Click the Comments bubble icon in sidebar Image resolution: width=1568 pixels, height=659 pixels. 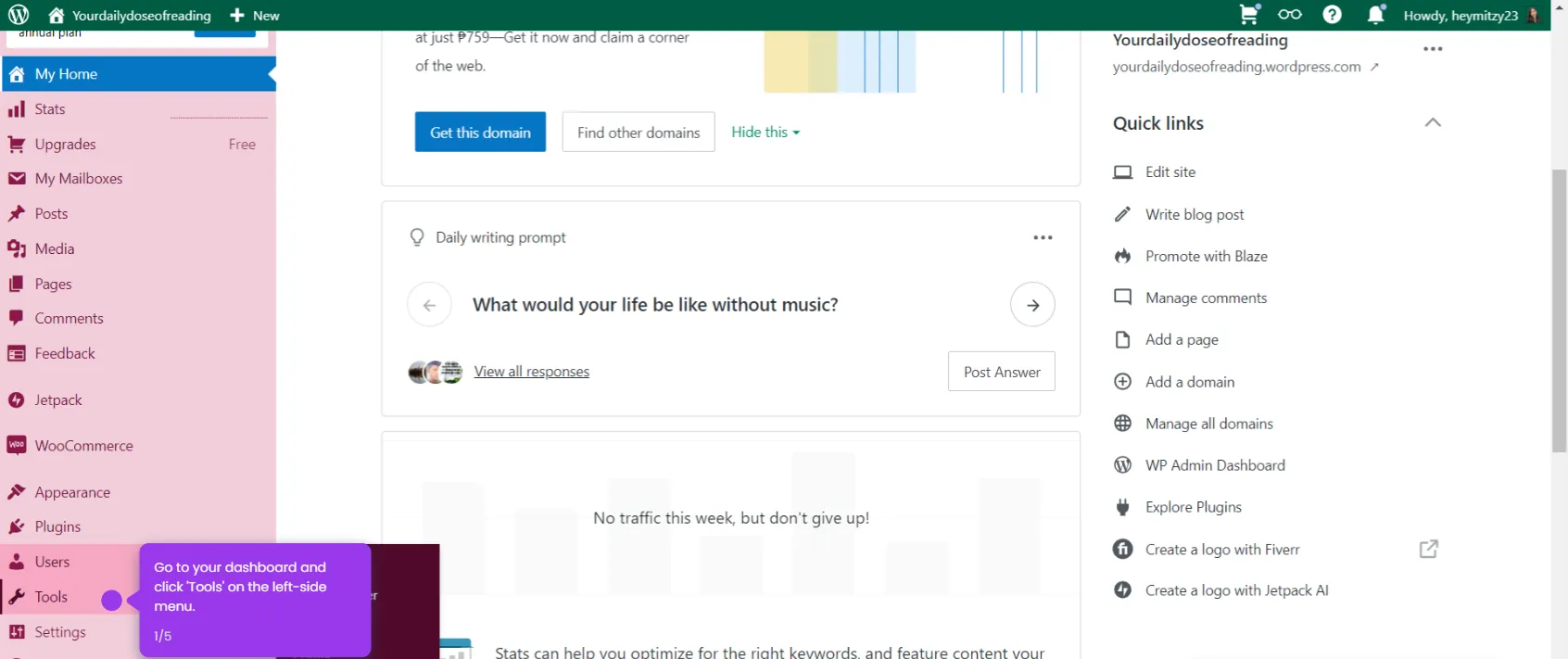click(x=17, y=318)
